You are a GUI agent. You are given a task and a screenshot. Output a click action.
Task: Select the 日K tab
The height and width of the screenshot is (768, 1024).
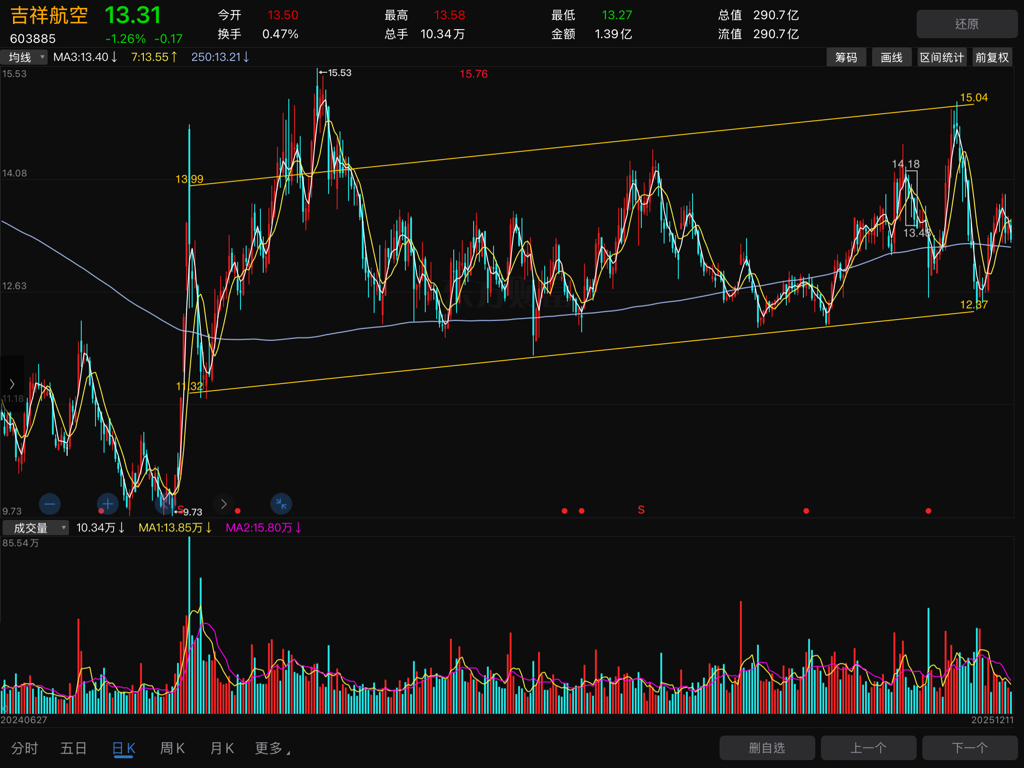(123, 748)
